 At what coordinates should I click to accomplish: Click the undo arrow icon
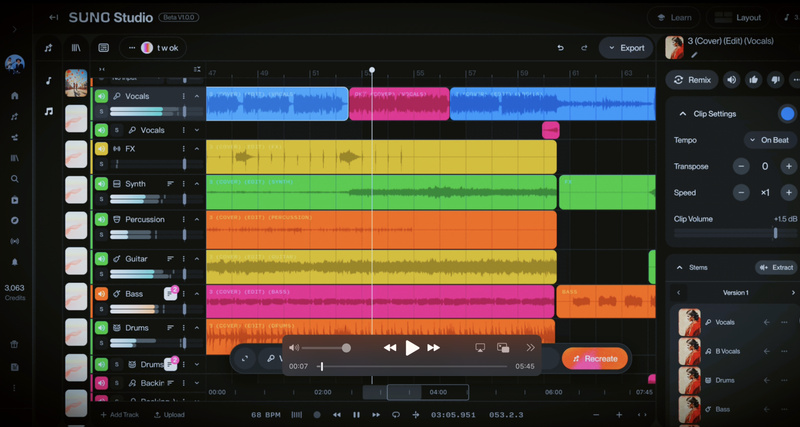560,47
